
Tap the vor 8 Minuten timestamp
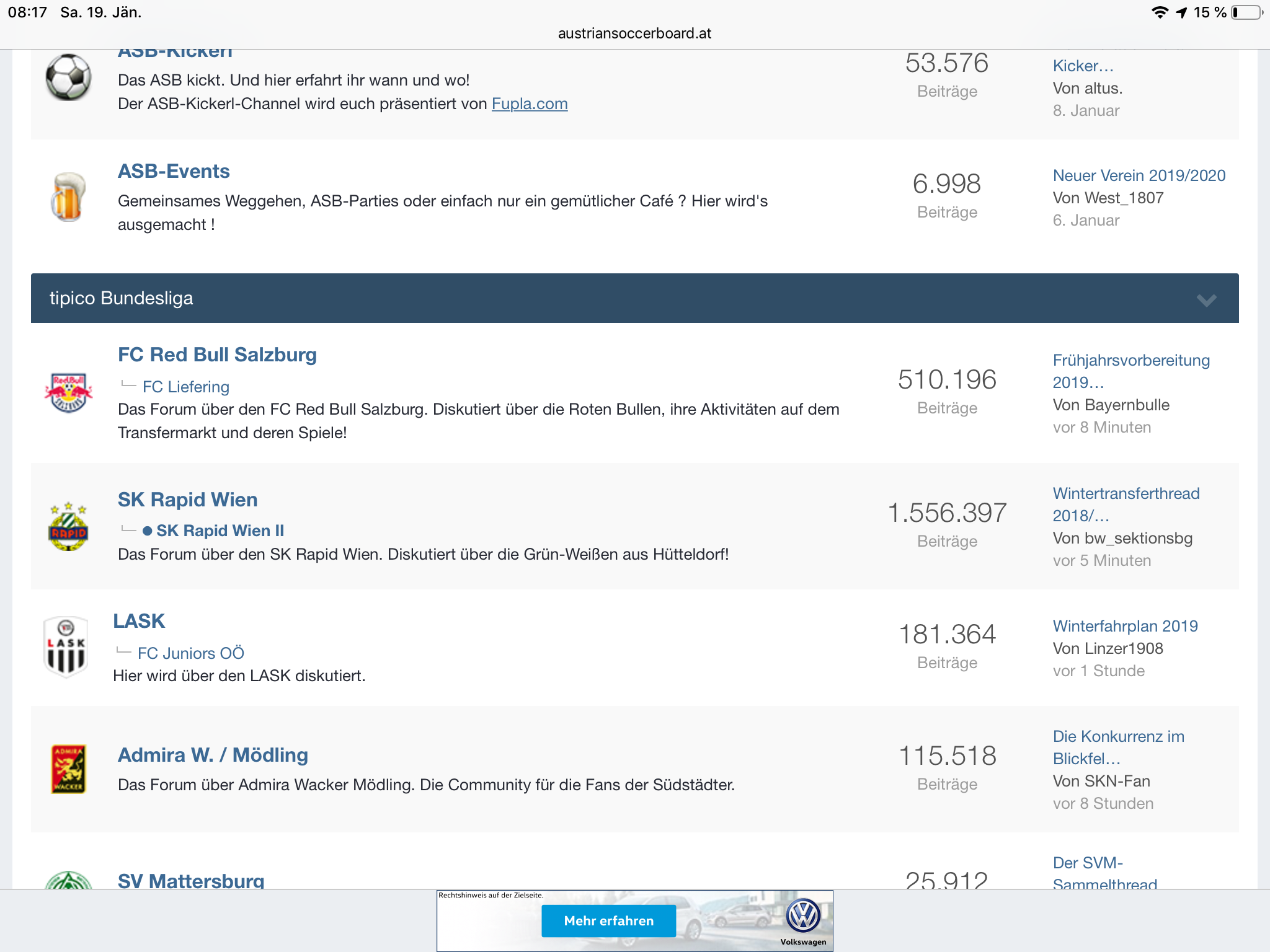pos(1102,427)
